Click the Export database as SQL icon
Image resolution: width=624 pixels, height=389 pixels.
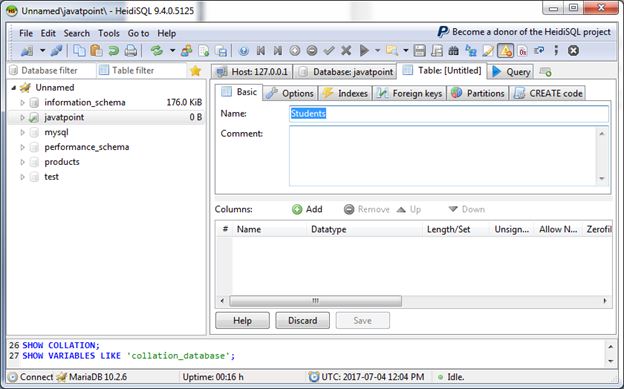[221, 51]
